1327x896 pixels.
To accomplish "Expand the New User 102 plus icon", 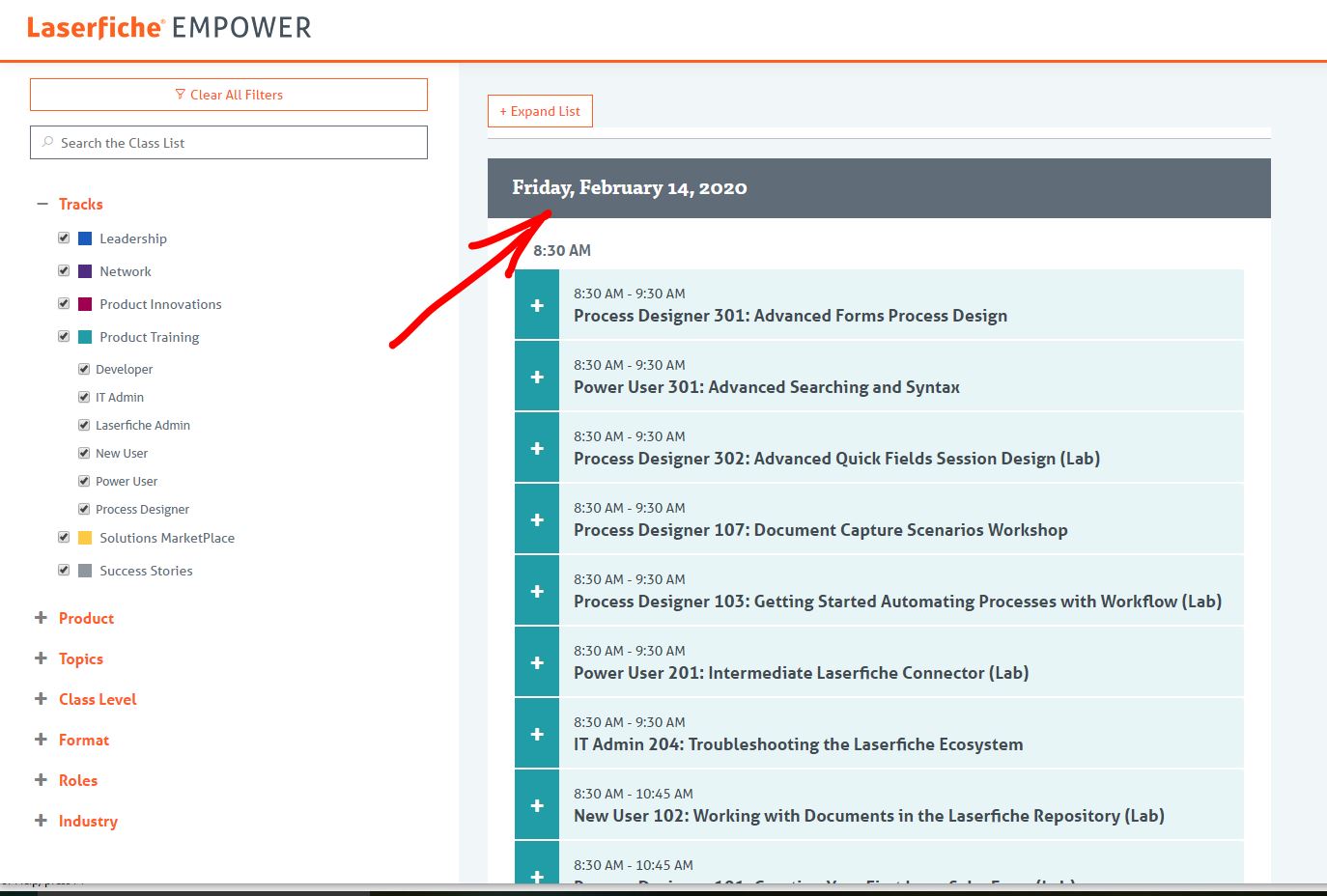I will click(x=537, y=805).
